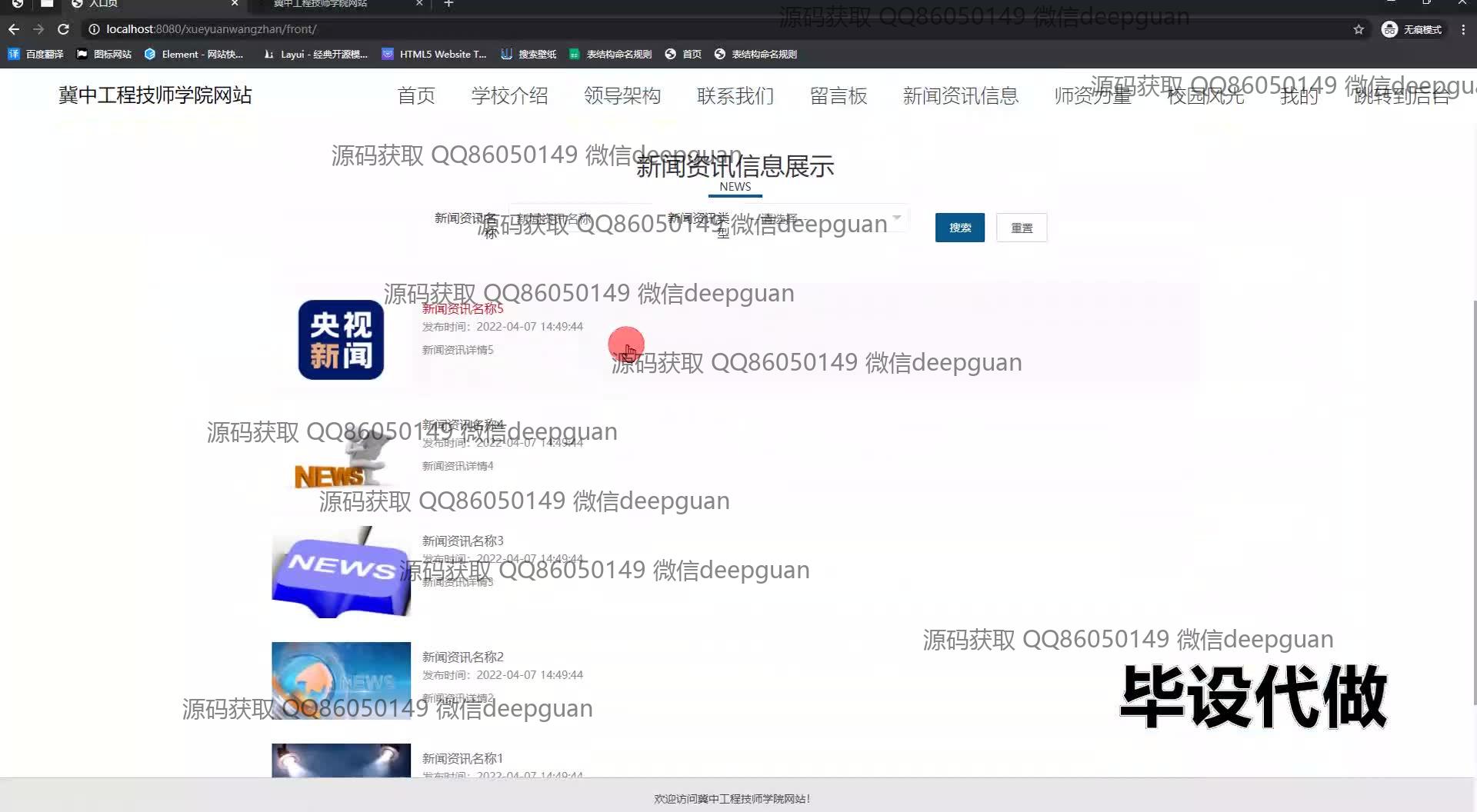Open the 新闻资讯名称3 news title link
Image resolution: width=1477 pixels, height=812 pixels.
[462, 541]
